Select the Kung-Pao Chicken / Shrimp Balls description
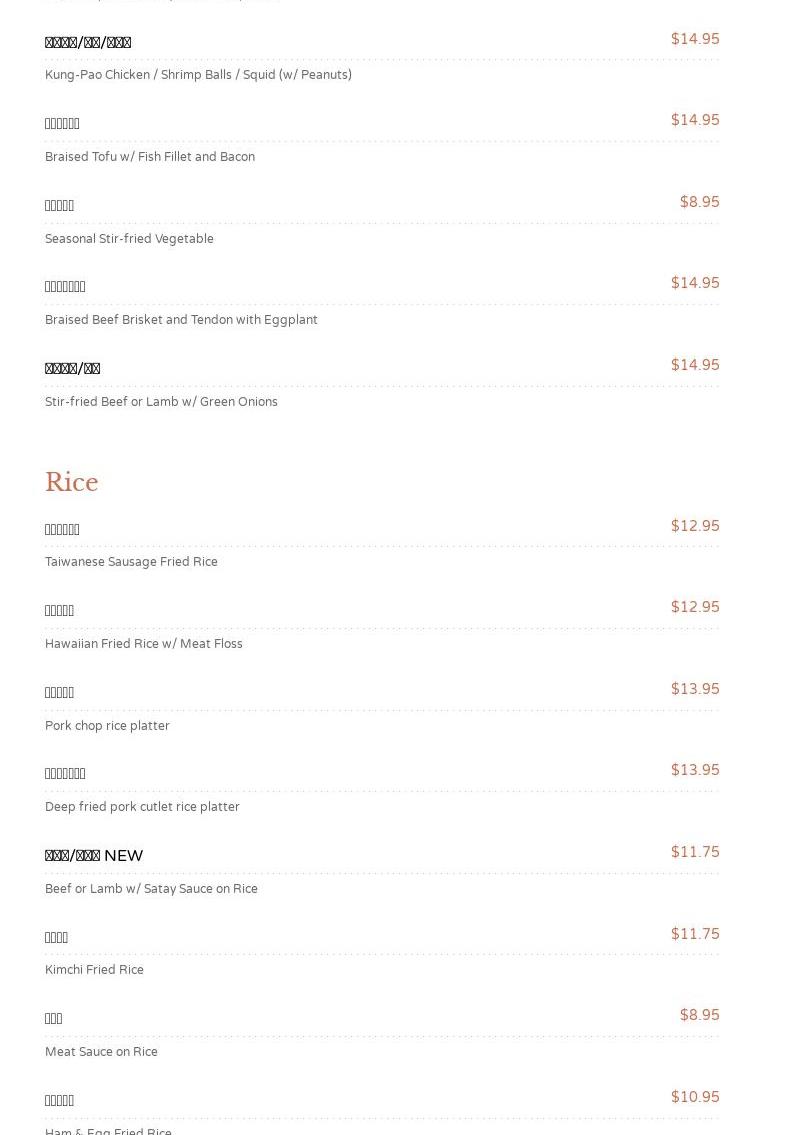This screenshot has width=785, height=1135. coord(198,75)
